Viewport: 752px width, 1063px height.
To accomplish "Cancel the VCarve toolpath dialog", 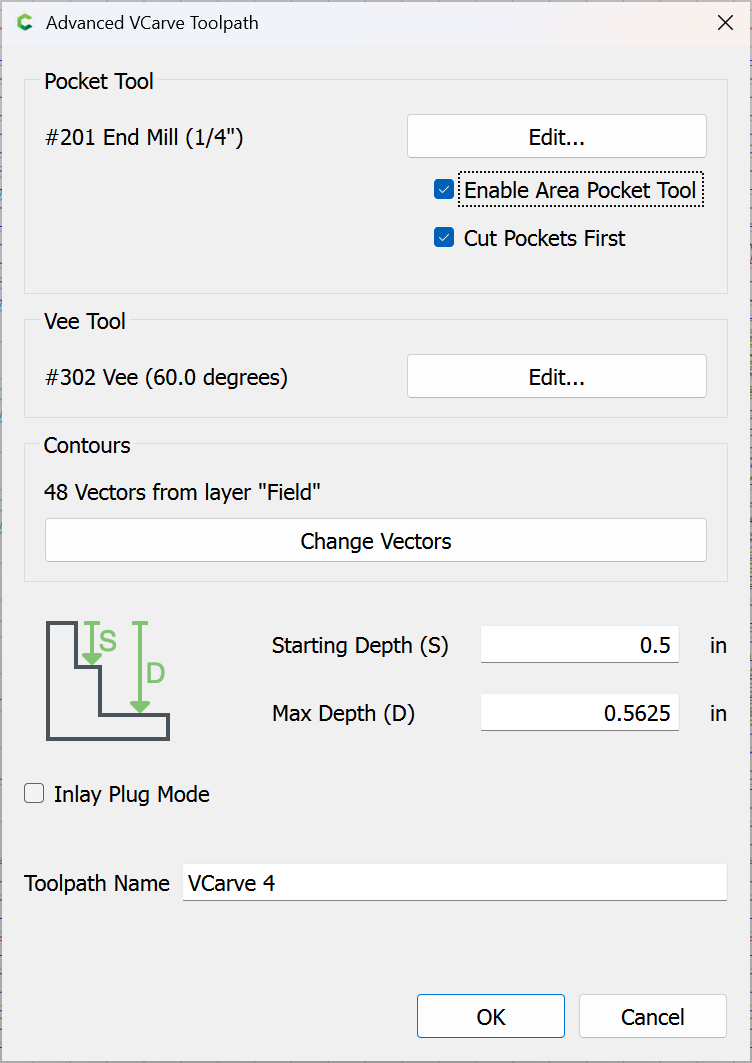I will pos(652,1017).
